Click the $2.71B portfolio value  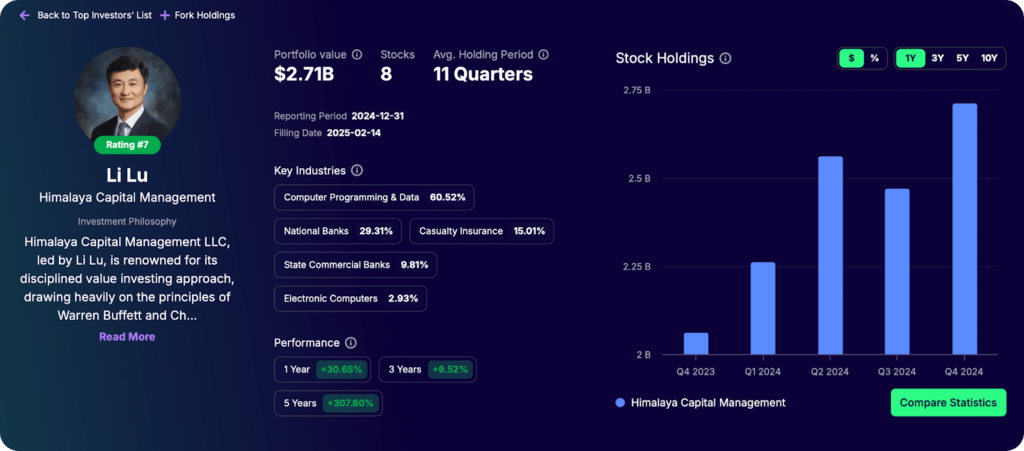(304, 74)
